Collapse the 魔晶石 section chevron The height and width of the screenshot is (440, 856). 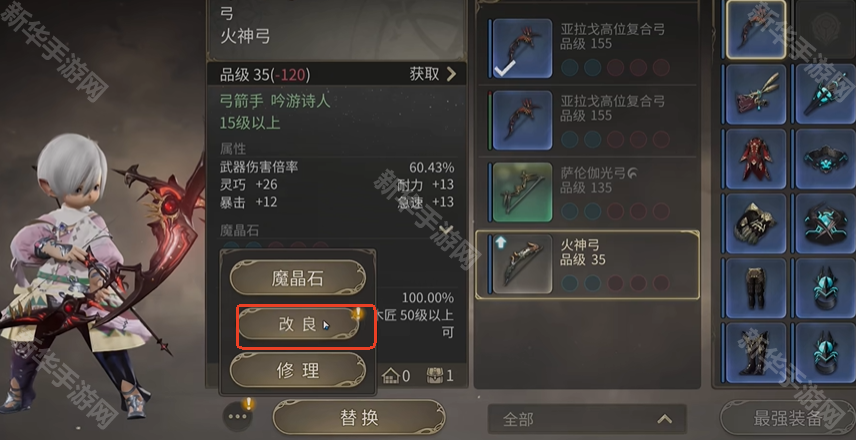point(448,230)
